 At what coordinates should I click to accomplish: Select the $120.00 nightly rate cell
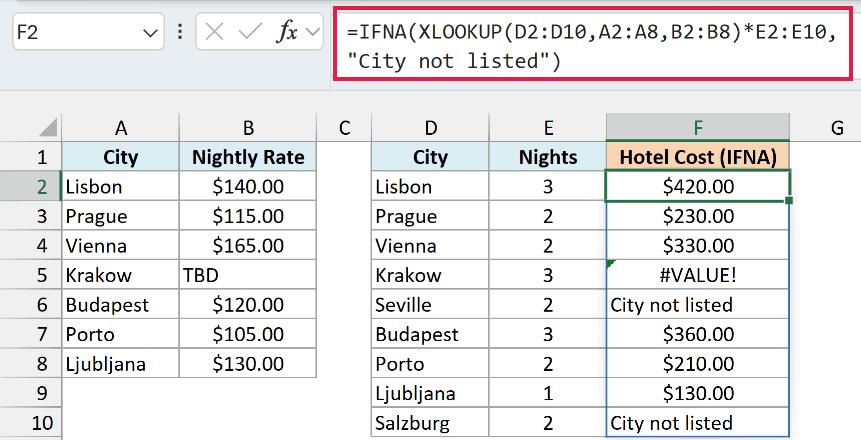[248, 304]
